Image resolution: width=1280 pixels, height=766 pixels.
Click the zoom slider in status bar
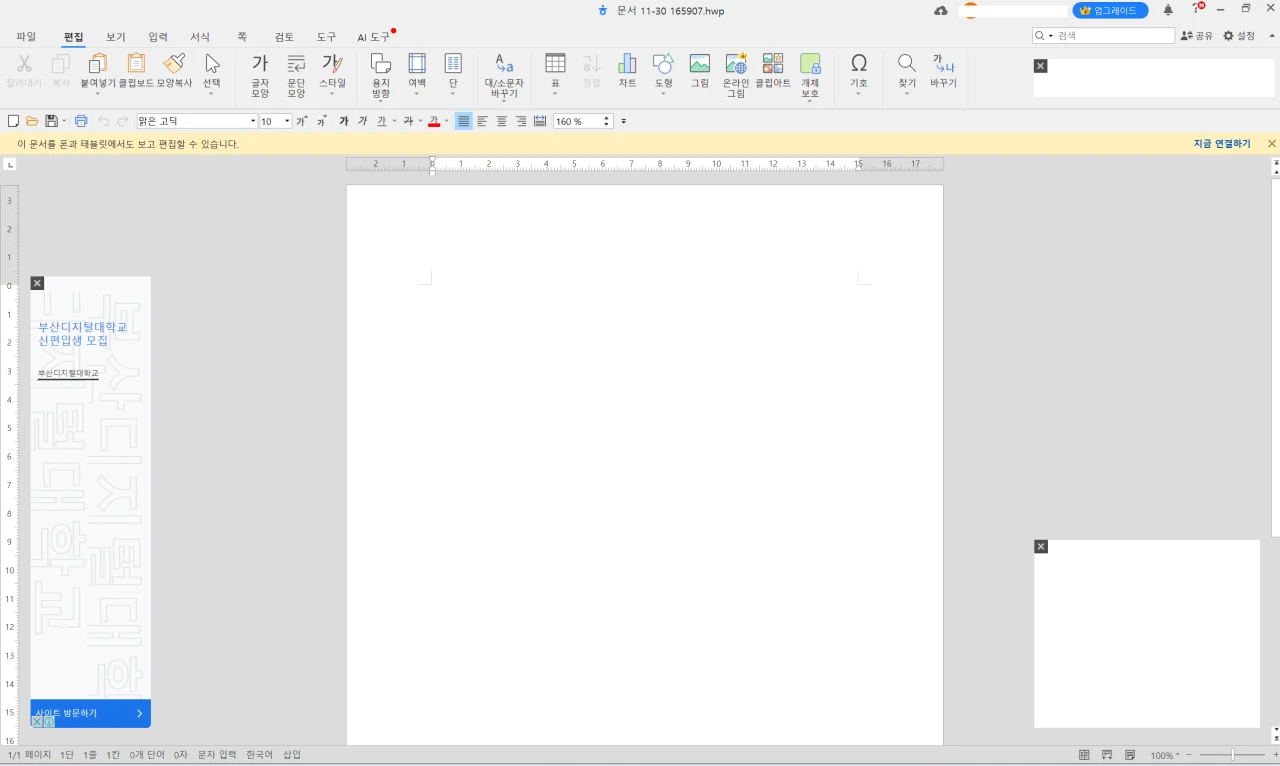[1232, 755]
